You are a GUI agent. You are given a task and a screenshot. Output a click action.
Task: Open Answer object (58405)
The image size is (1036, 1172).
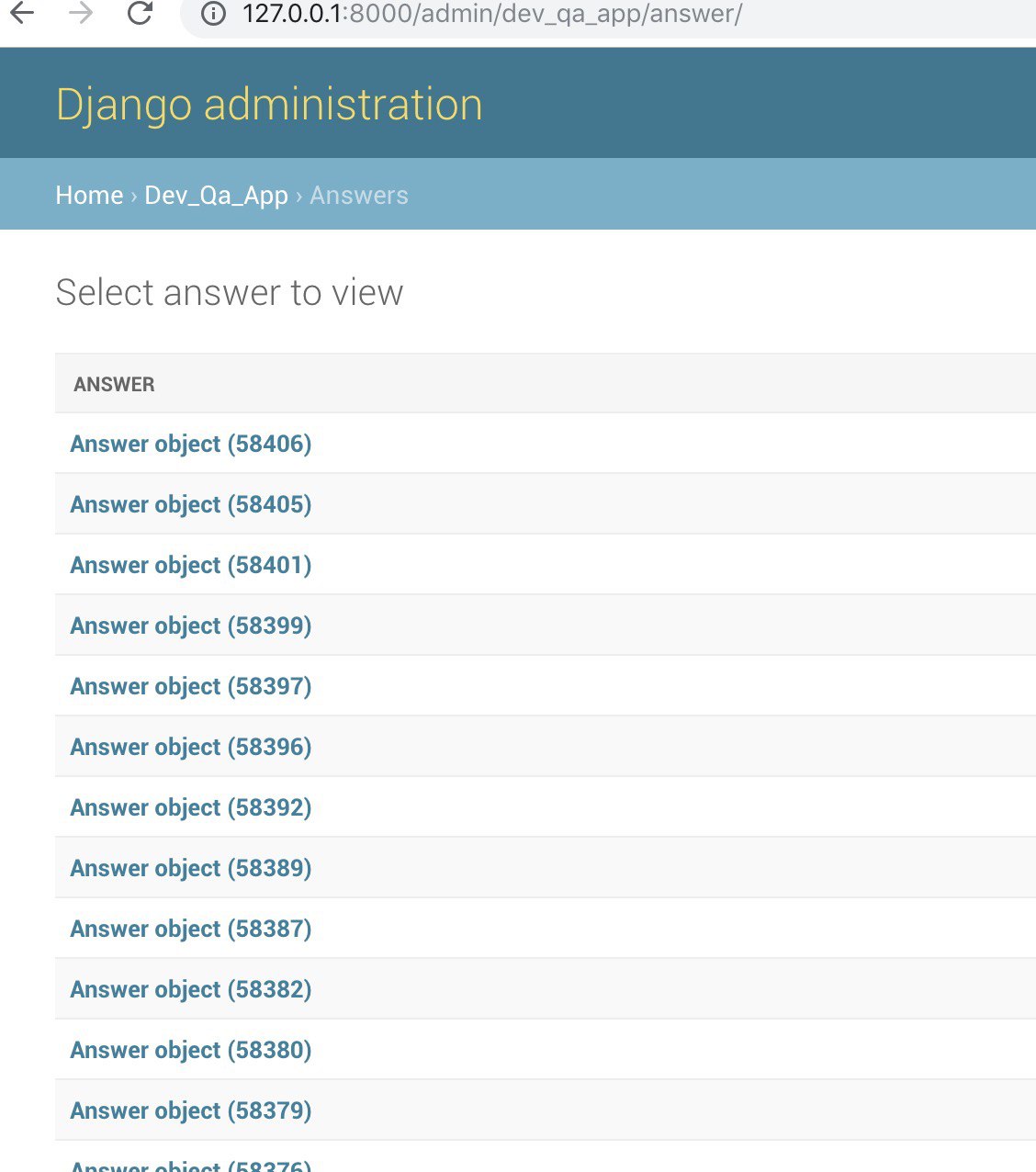[x=191, y=505]
